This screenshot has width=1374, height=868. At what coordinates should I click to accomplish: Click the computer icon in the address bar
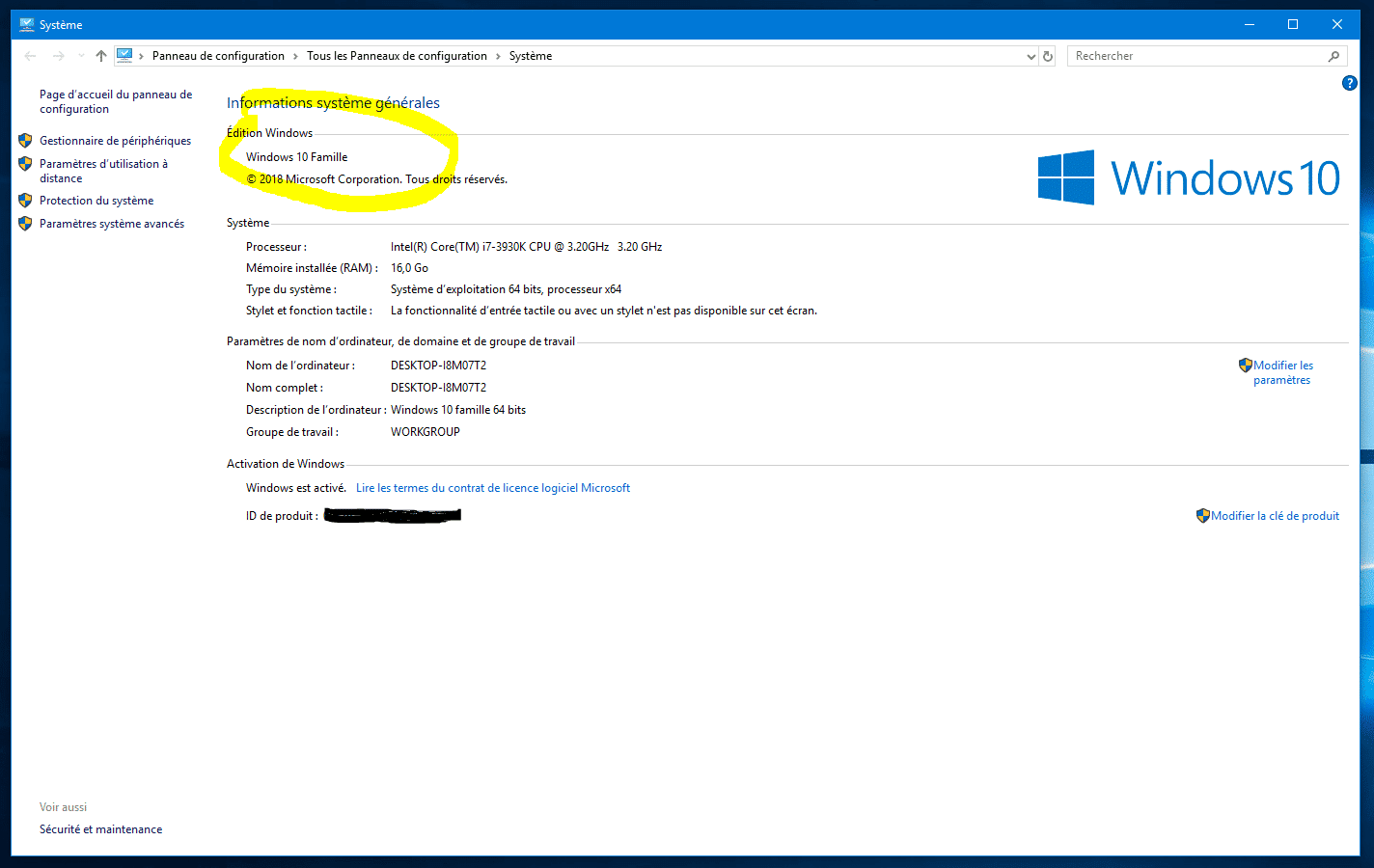coord(124,56)
